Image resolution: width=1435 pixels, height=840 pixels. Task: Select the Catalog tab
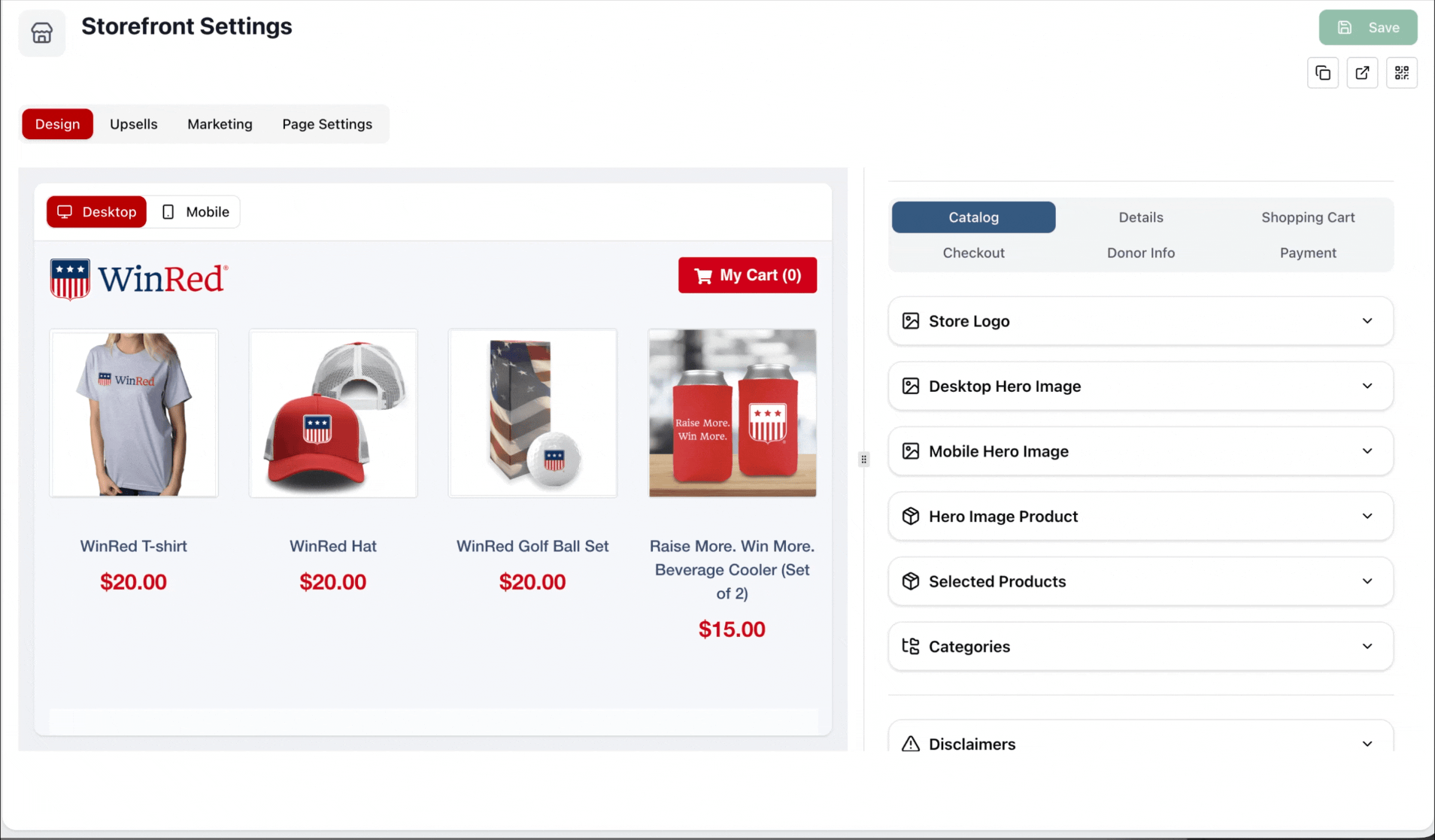click(973, 217)
